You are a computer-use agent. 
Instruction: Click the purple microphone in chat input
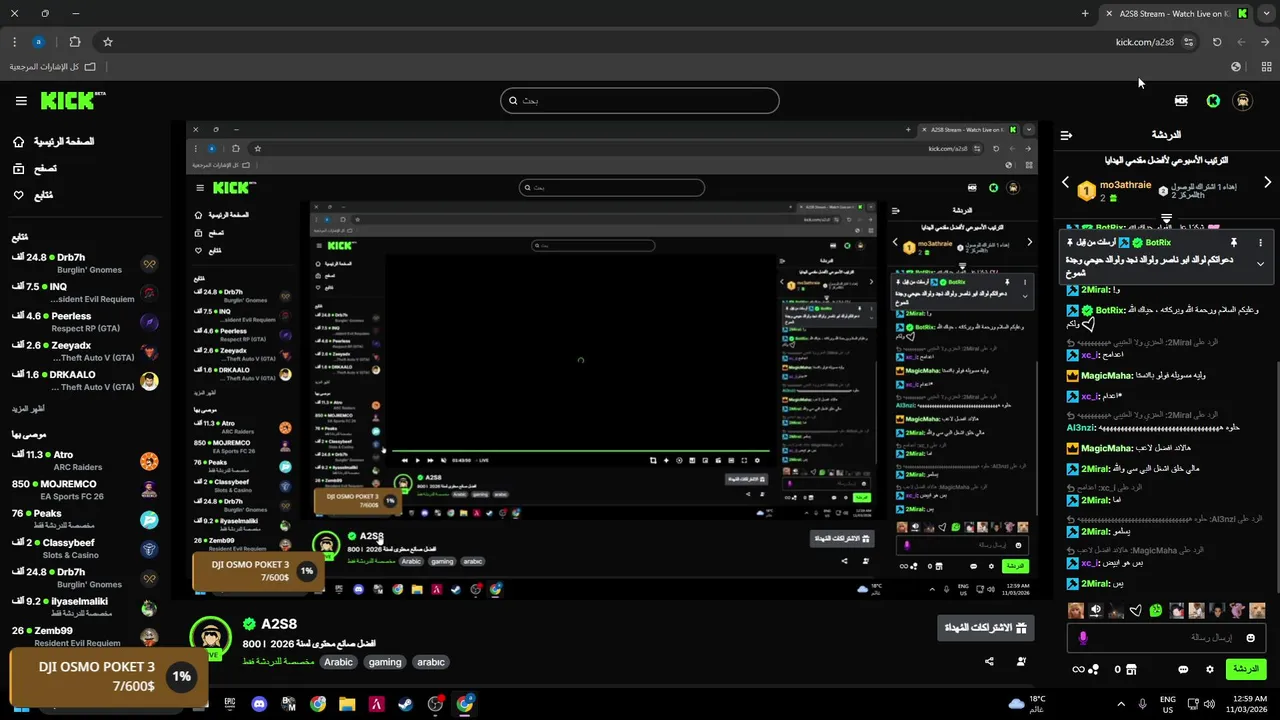click(x=1083, y=638)
